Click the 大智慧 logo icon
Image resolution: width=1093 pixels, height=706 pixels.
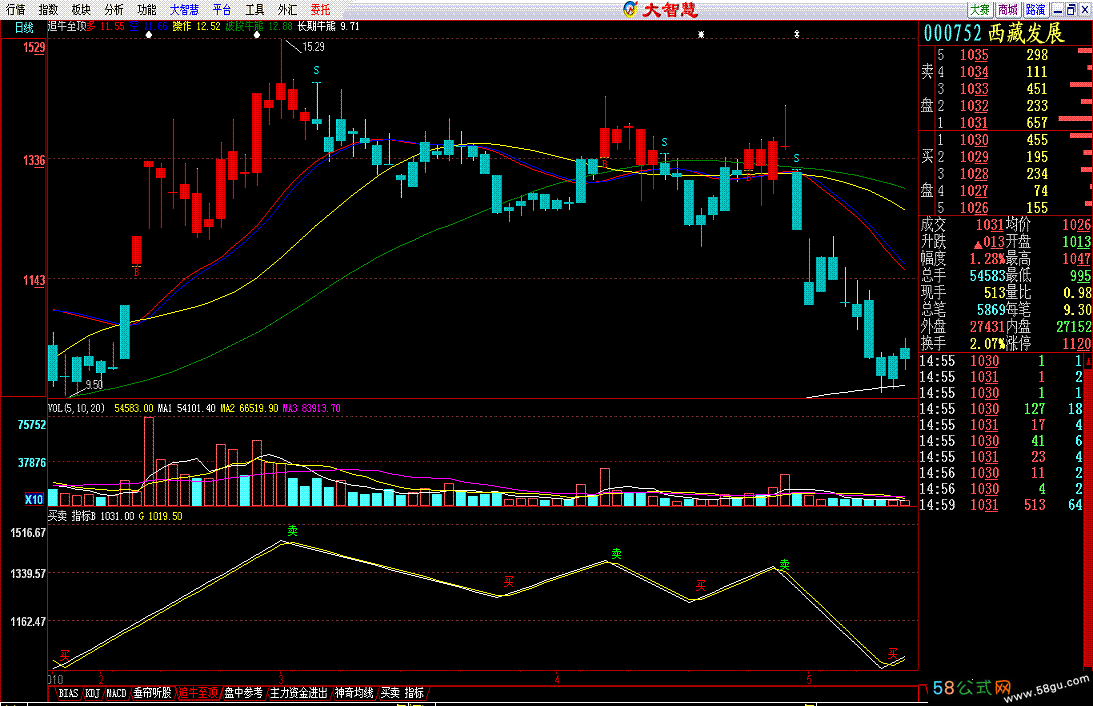coord(630,10)
